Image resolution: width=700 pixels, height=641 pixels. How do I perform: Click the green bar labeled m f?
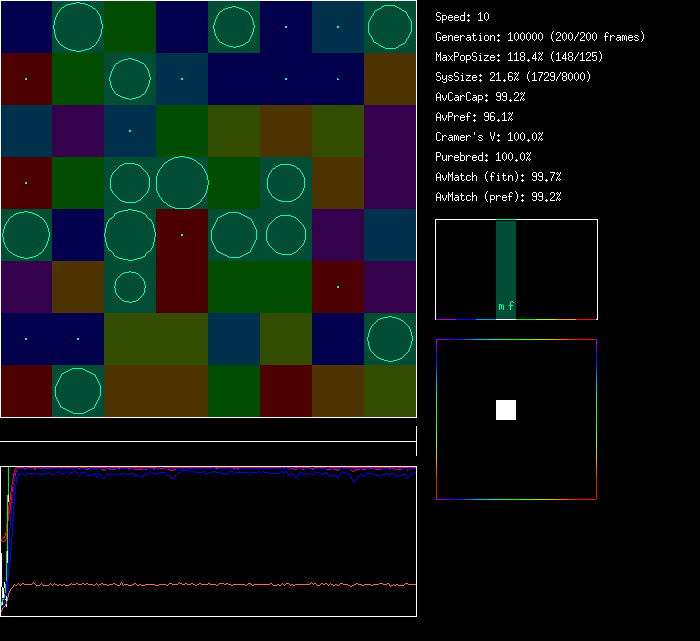[506, 269]
